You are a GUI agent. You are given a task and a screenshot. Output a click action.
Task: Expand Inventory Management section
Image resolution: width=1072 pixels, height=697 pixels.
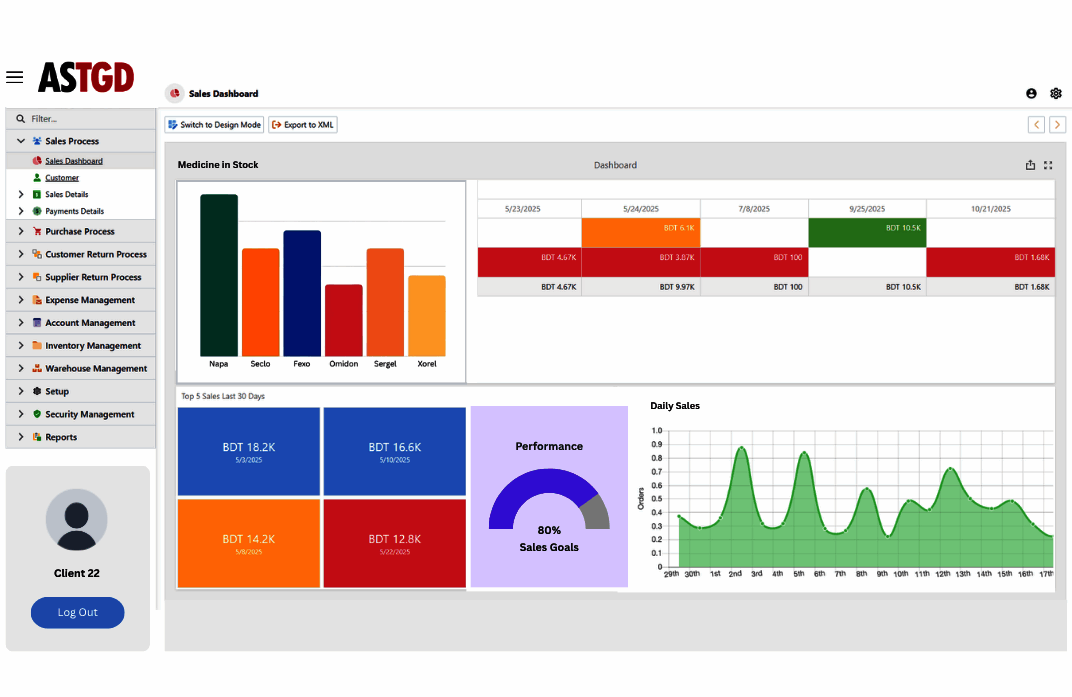[x=21, y=345]
